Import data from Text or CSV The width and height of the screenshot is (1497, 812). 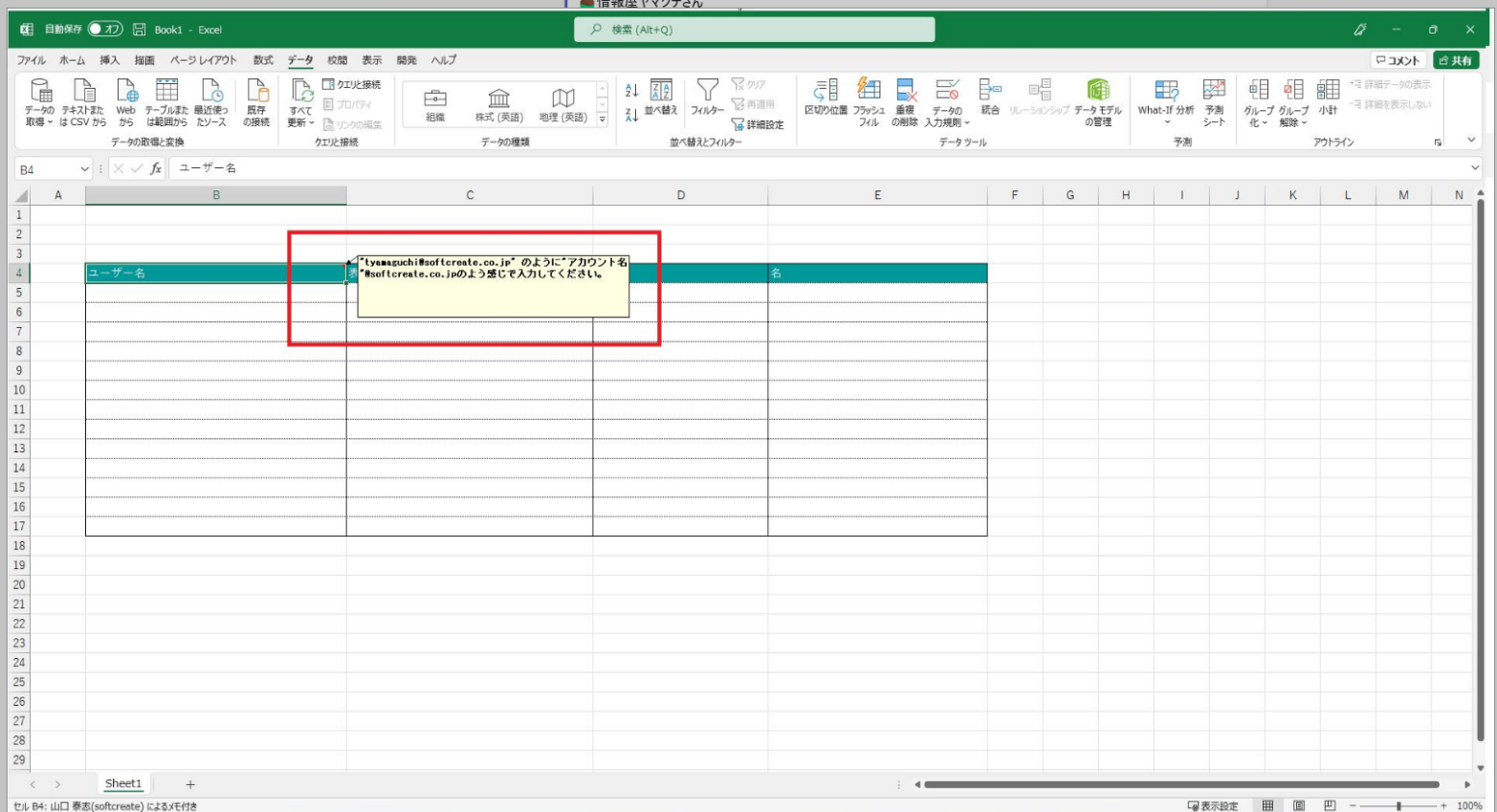coord(83,102)
